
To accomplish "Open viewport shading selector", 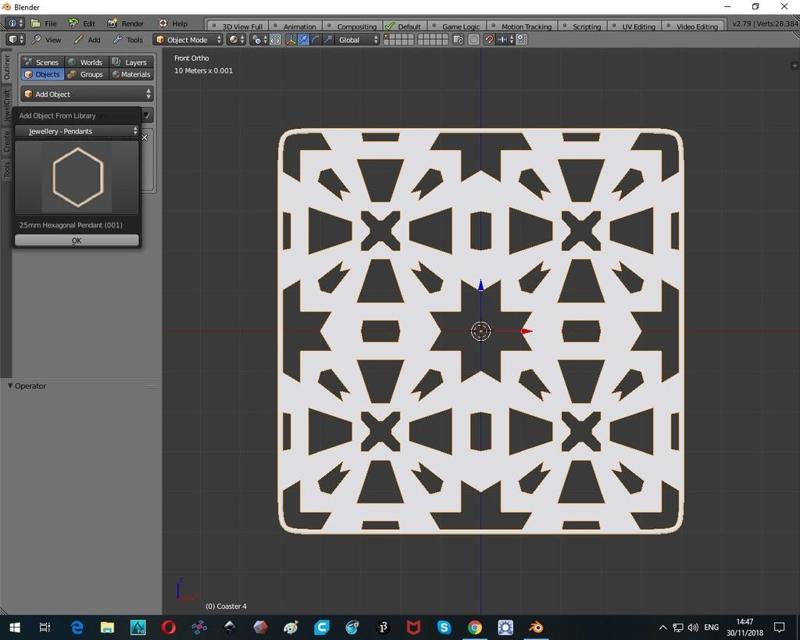I will (x=236, y=40).
